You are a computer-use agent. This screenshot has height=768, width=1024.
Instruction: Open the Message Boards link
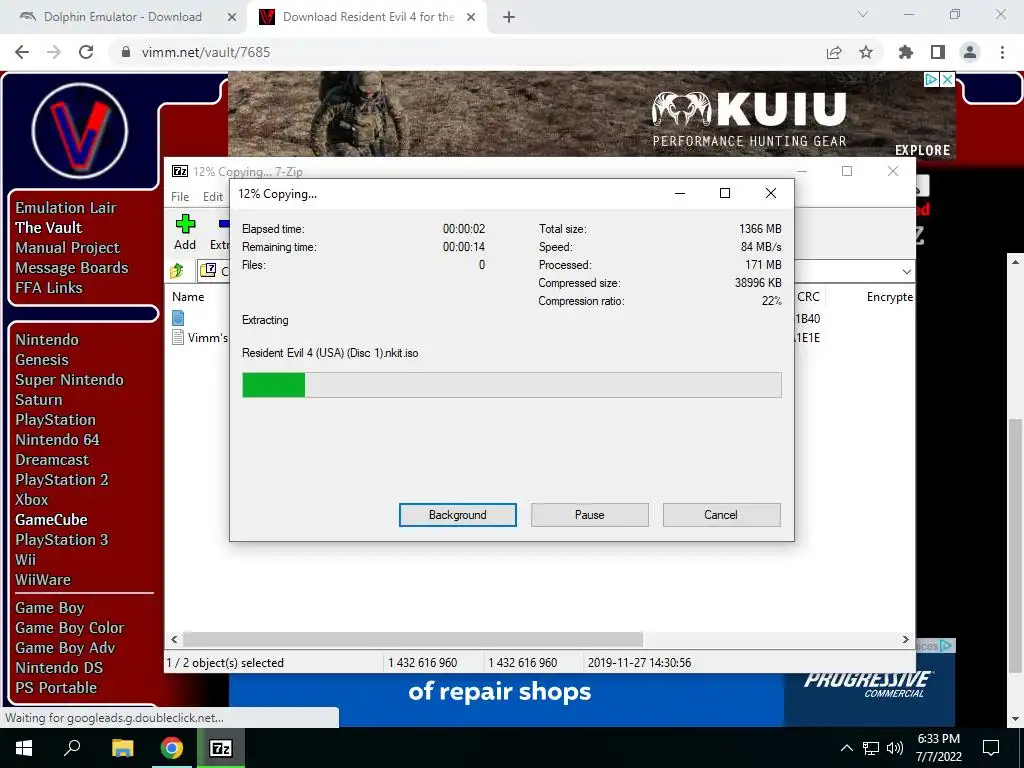(72, 268)
